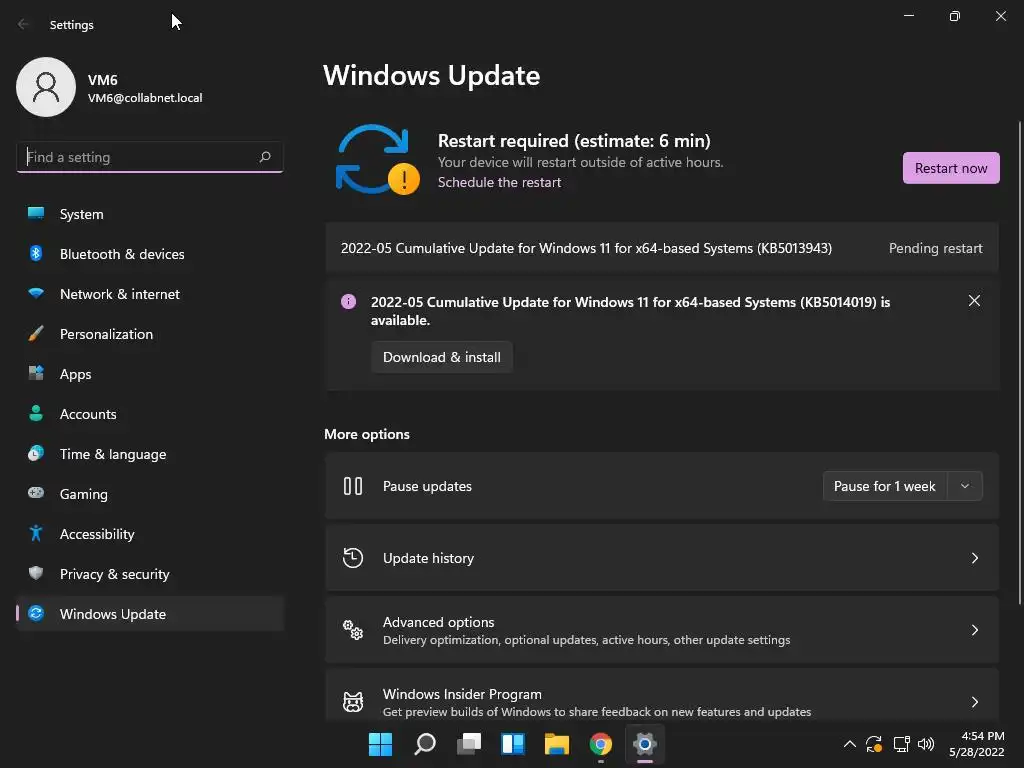
Task: Show hidden tray icons chevron
Action: click(x=850, y=744)
